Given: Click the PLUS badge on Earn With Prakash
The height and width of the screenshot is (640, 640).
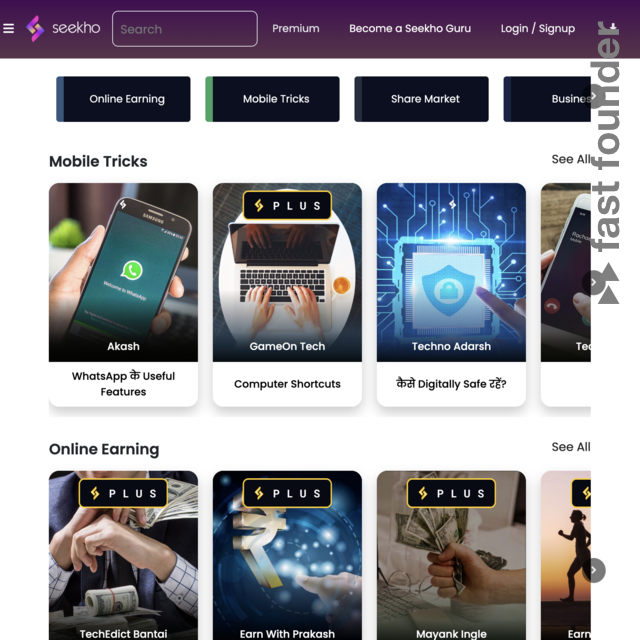Looking at the screenshot, I should click(x=287, y=493).
